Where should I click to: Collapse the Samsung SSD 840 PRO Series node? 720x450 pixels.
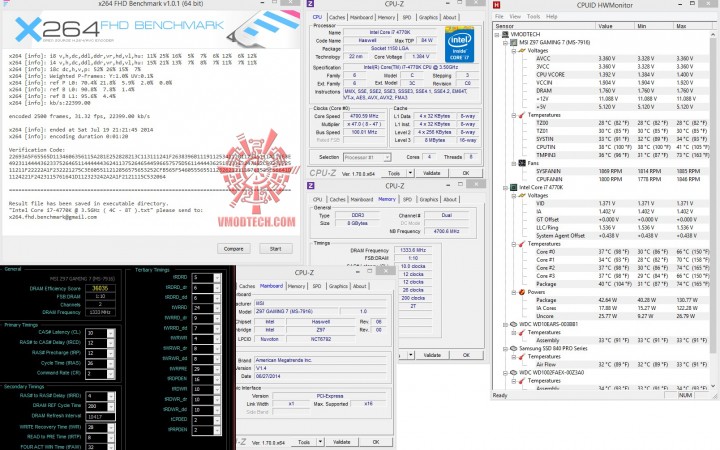[505, 349]
